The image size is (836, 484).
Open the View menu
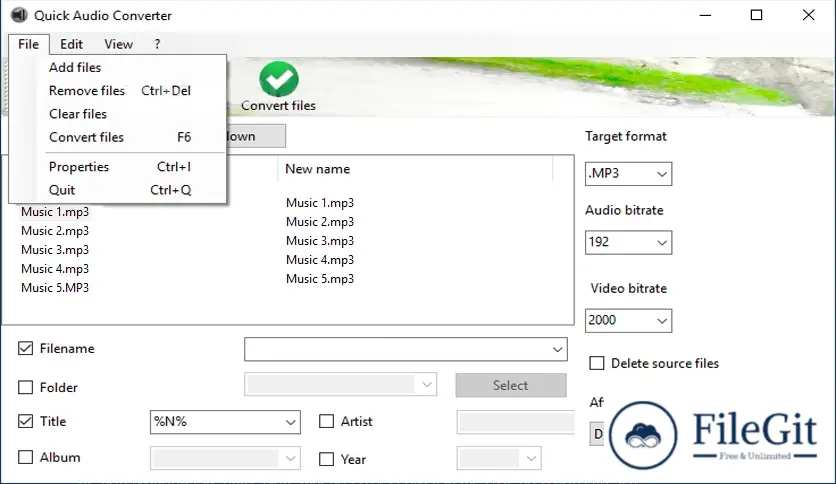point(118,44)
